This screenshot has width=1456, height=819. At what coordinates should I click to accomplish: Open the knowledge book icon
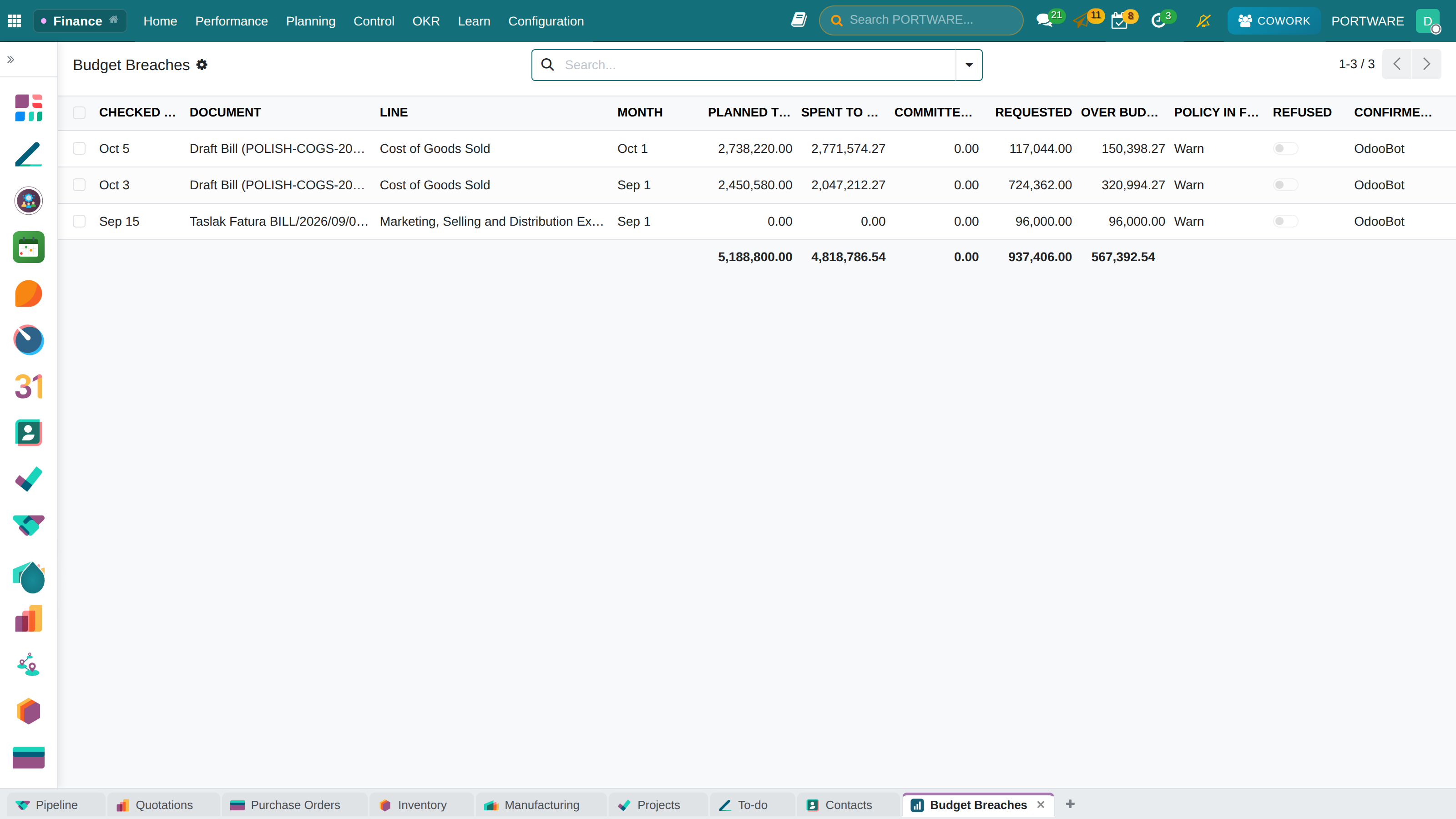coord(799,20)
